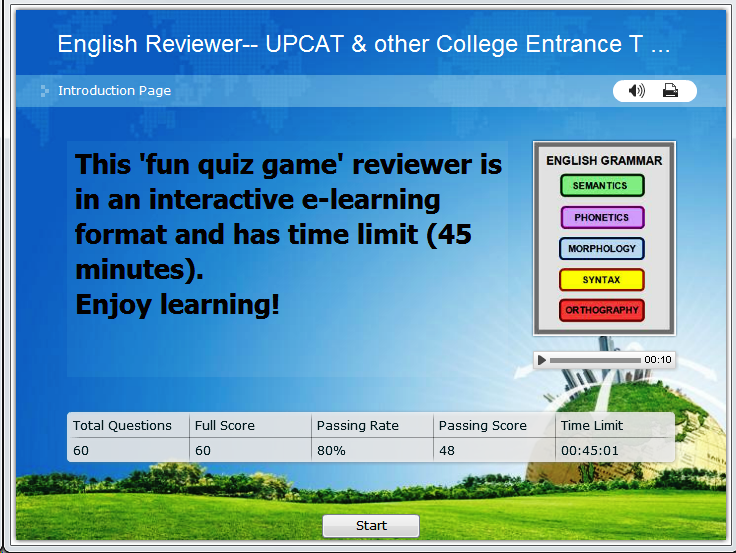This screenshot has width=736, height=553.
Task: Click the blue MORPHOLOGY label
Action: pyautogui.click(x=602, y=248)
